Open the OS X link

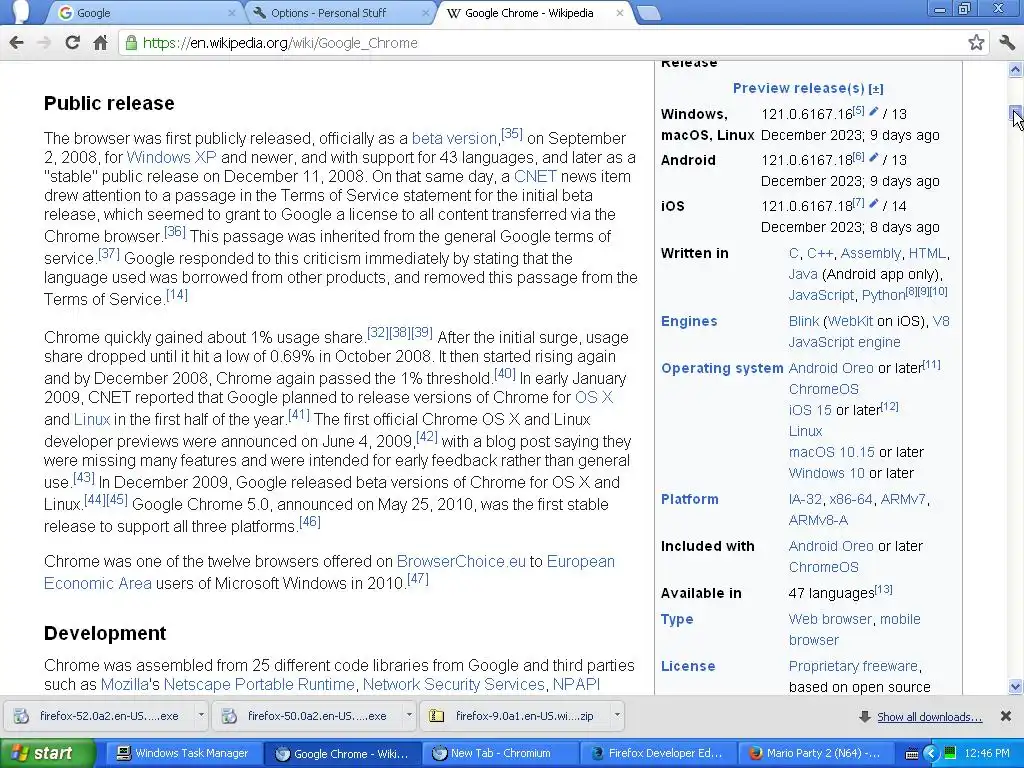pos(594,398)
